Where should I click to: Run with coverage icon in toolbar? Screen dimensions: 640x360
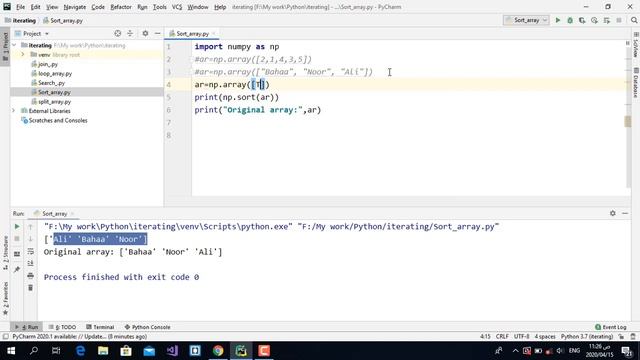[x=582, y=20]
